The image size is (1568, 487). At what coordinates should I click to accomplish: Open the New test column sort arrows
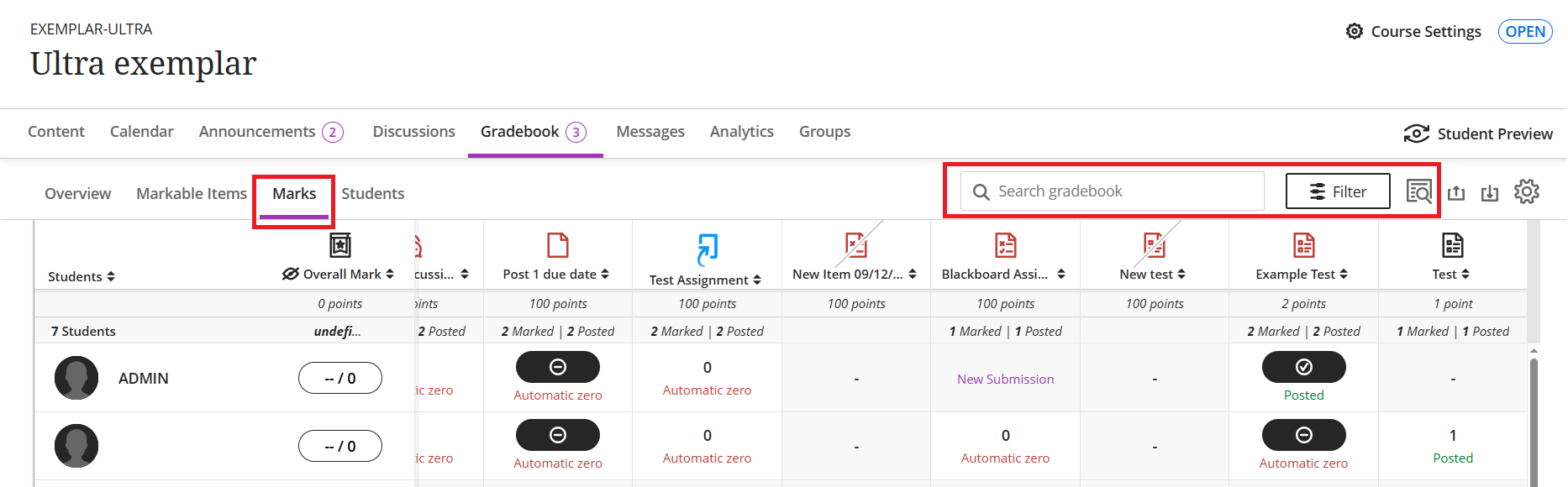[x=1181, y=275]
